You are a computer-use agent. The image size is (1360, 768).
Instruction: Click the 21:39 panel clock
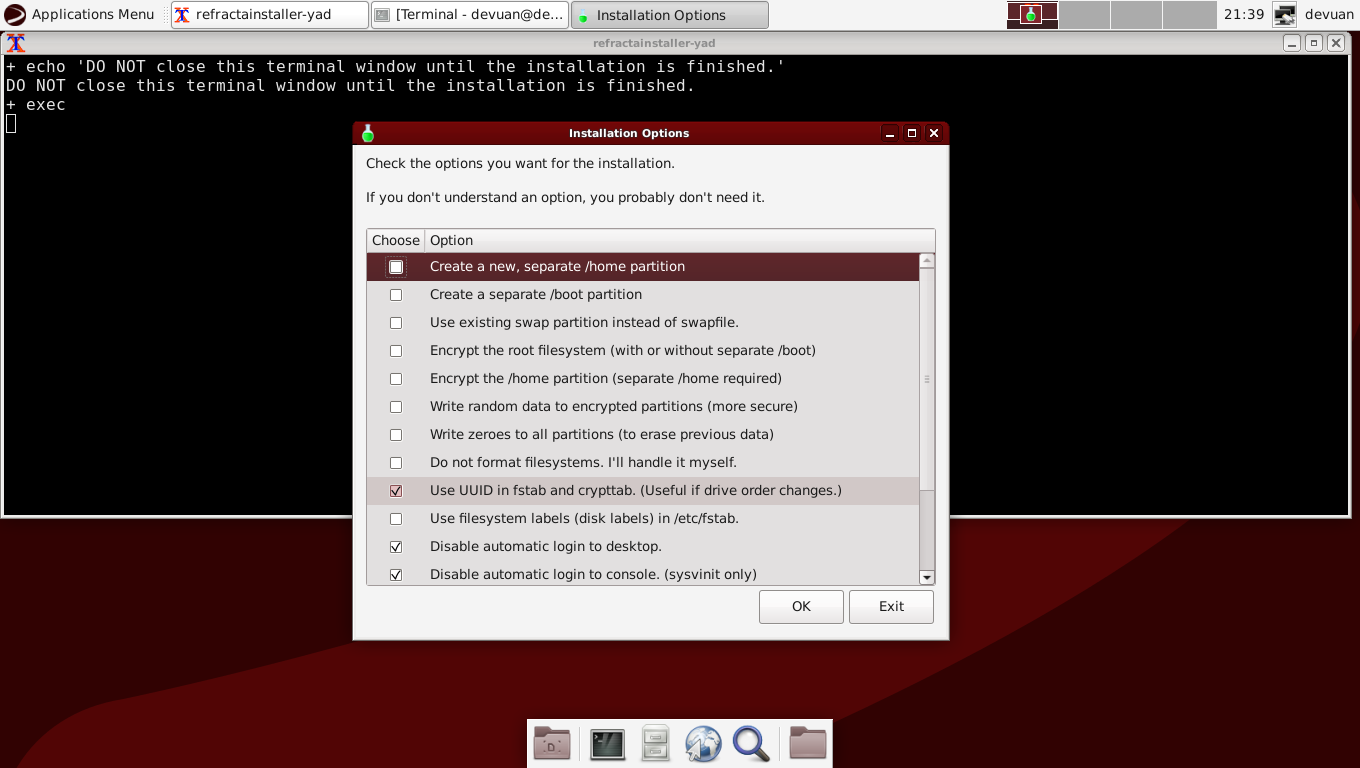tap(1244, 14)
